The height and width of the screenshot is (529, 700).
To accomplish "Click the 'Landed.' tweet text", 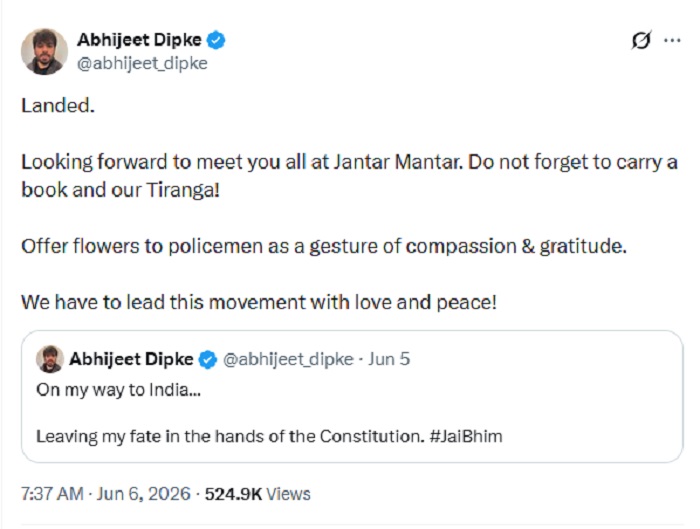I will pyautogui.click(x=58, y=106).
